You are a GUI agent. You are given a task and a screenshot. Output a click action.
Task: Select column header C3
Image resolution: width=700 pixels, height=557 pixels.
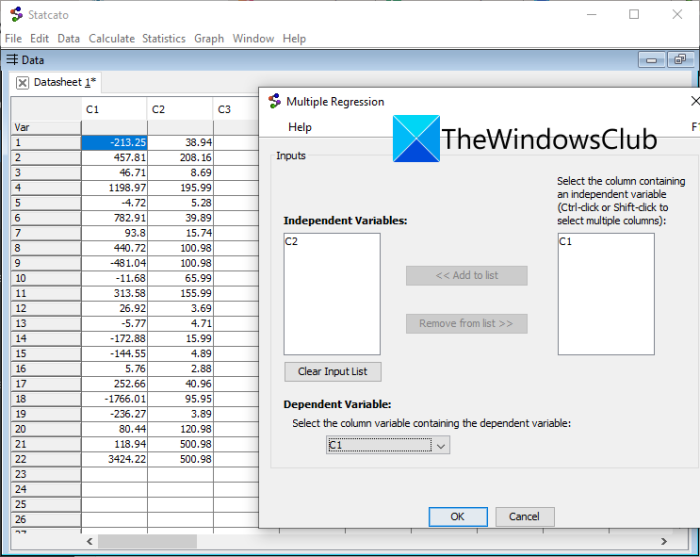pyautogui.click(x=236, y=109)
